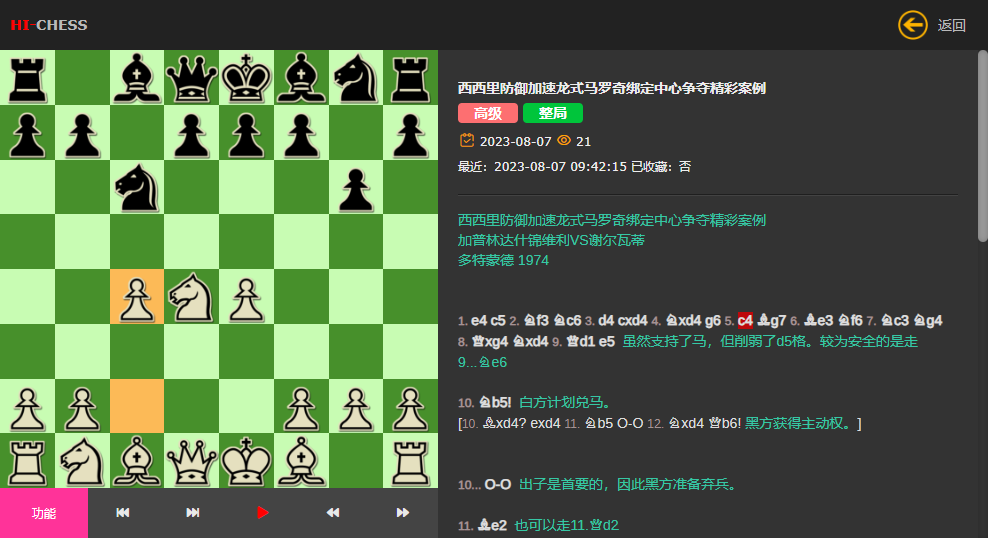Jump to first move button
This screenshot has height=538, width=988.
123,513
